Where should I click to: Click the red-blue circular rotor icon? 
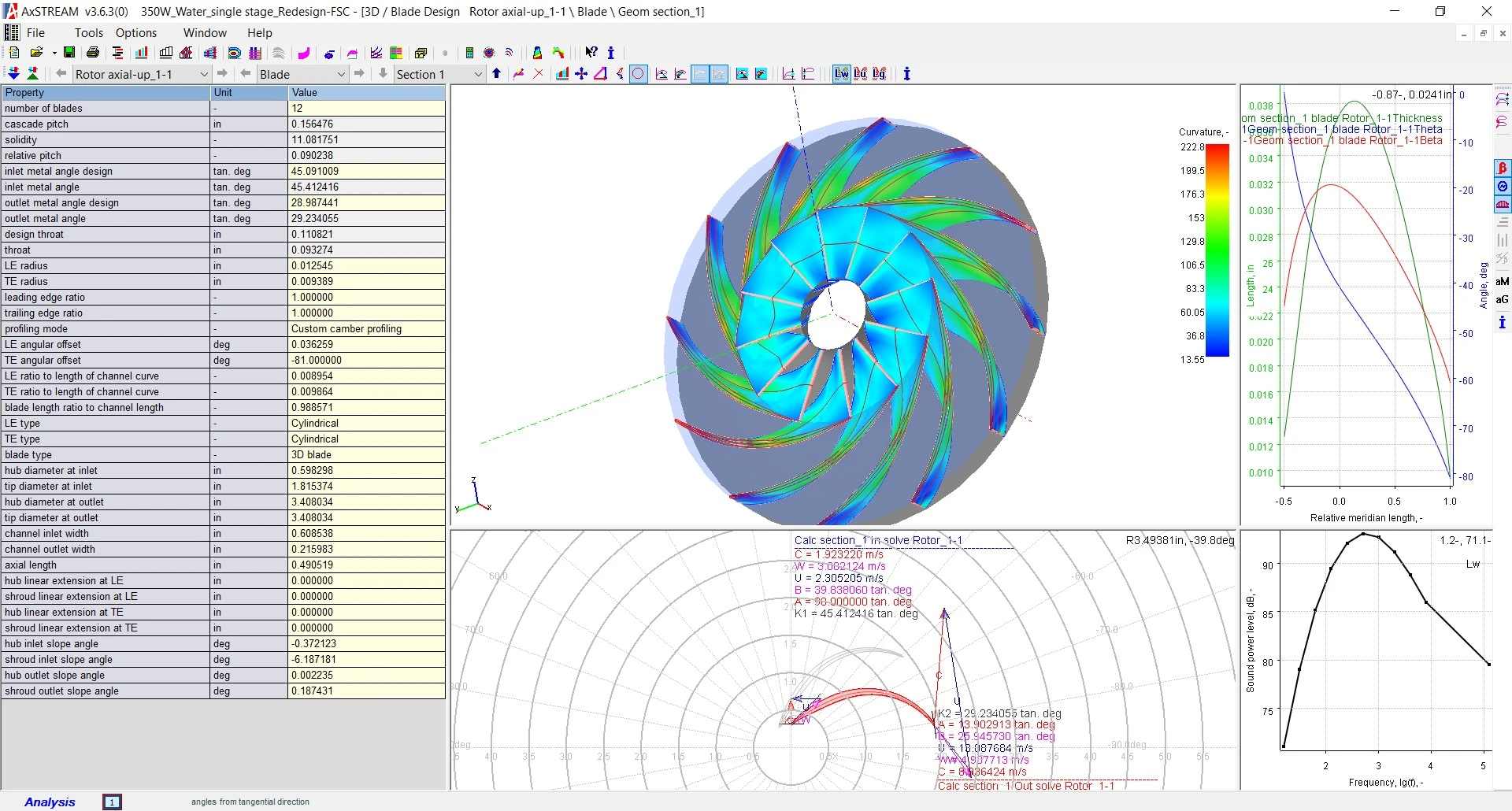[489, 53]
